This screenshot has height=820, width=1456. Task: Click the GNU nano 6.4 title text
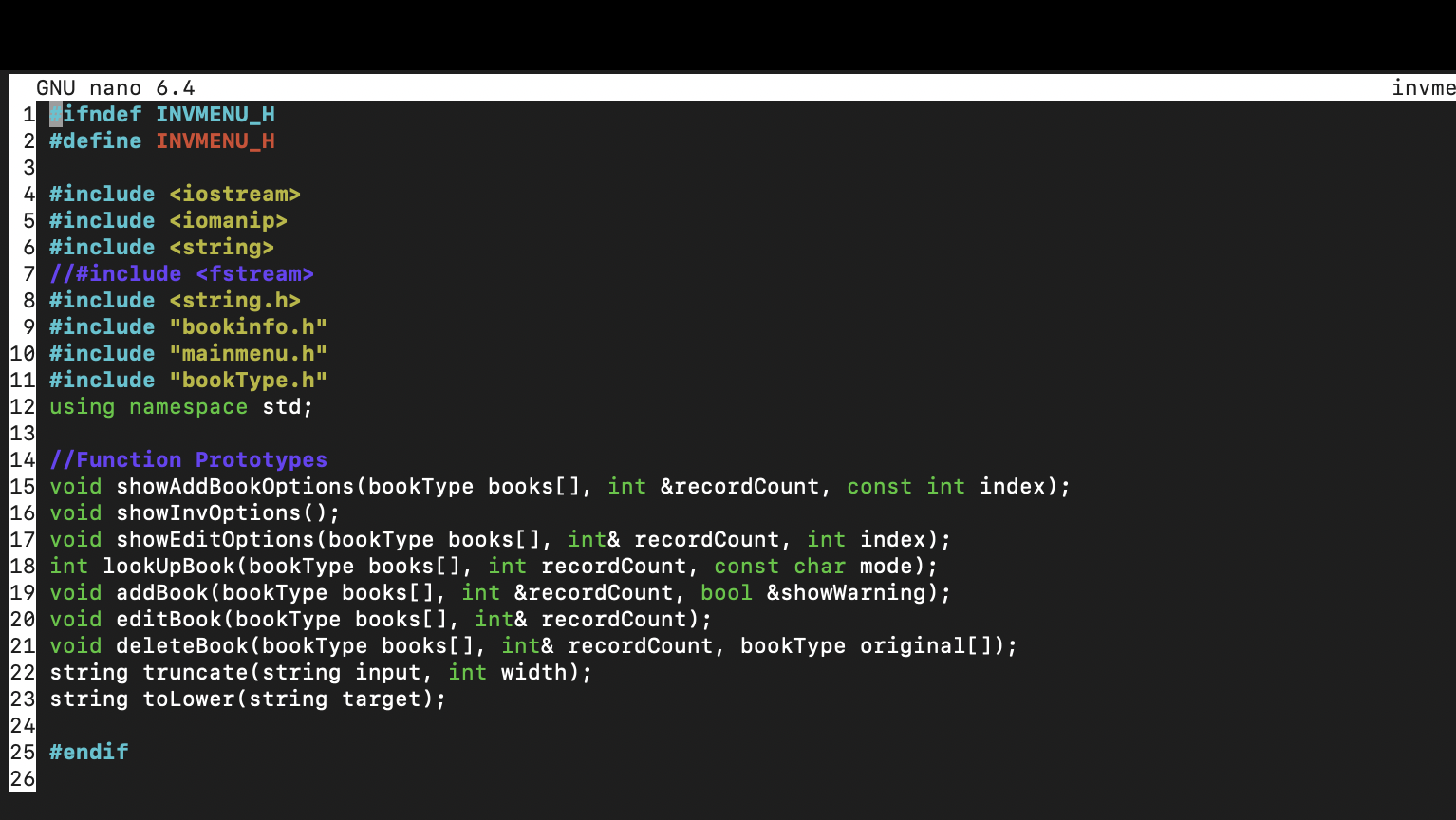click(116, 87)
